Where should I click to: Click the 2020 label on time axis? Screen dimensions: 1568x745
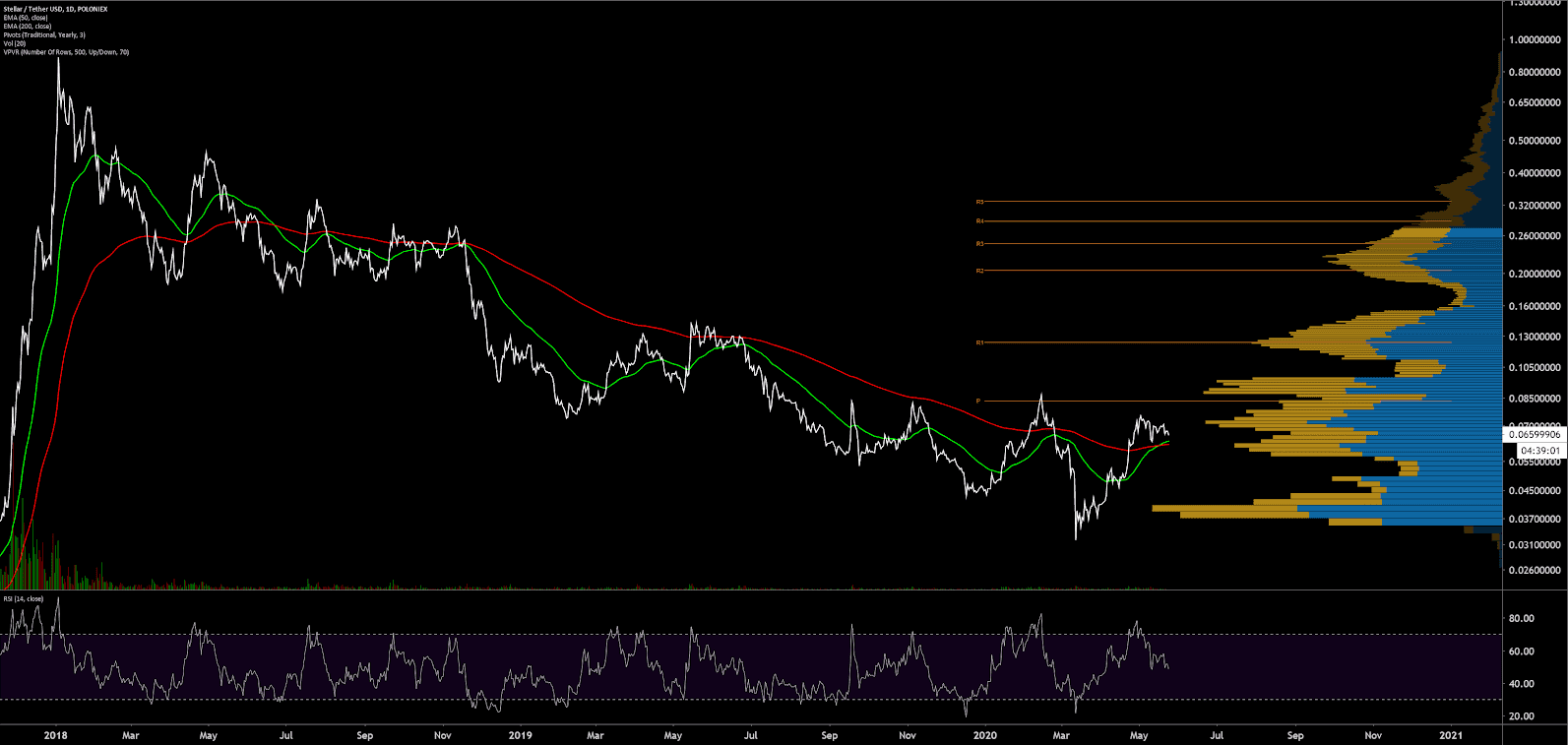pyautogui.click(x=984, y=735)
